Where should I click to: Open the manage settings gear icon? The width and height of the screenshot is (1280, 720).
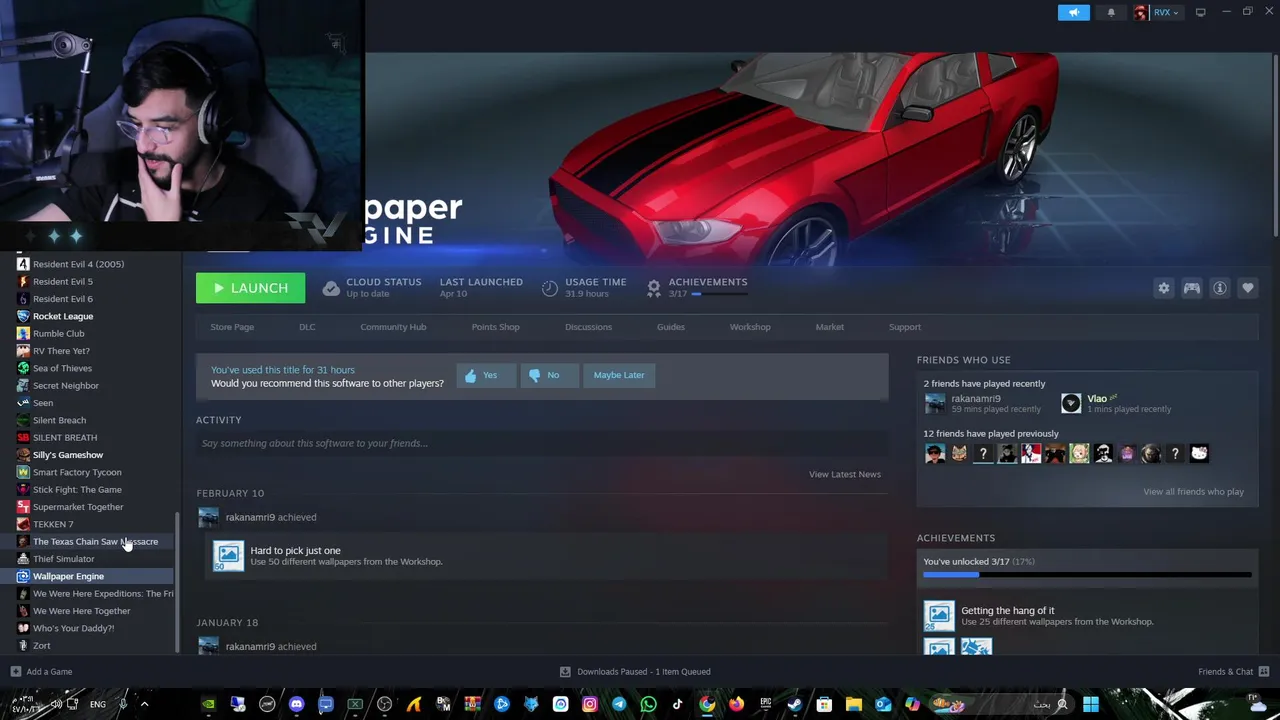[1164, 288]
